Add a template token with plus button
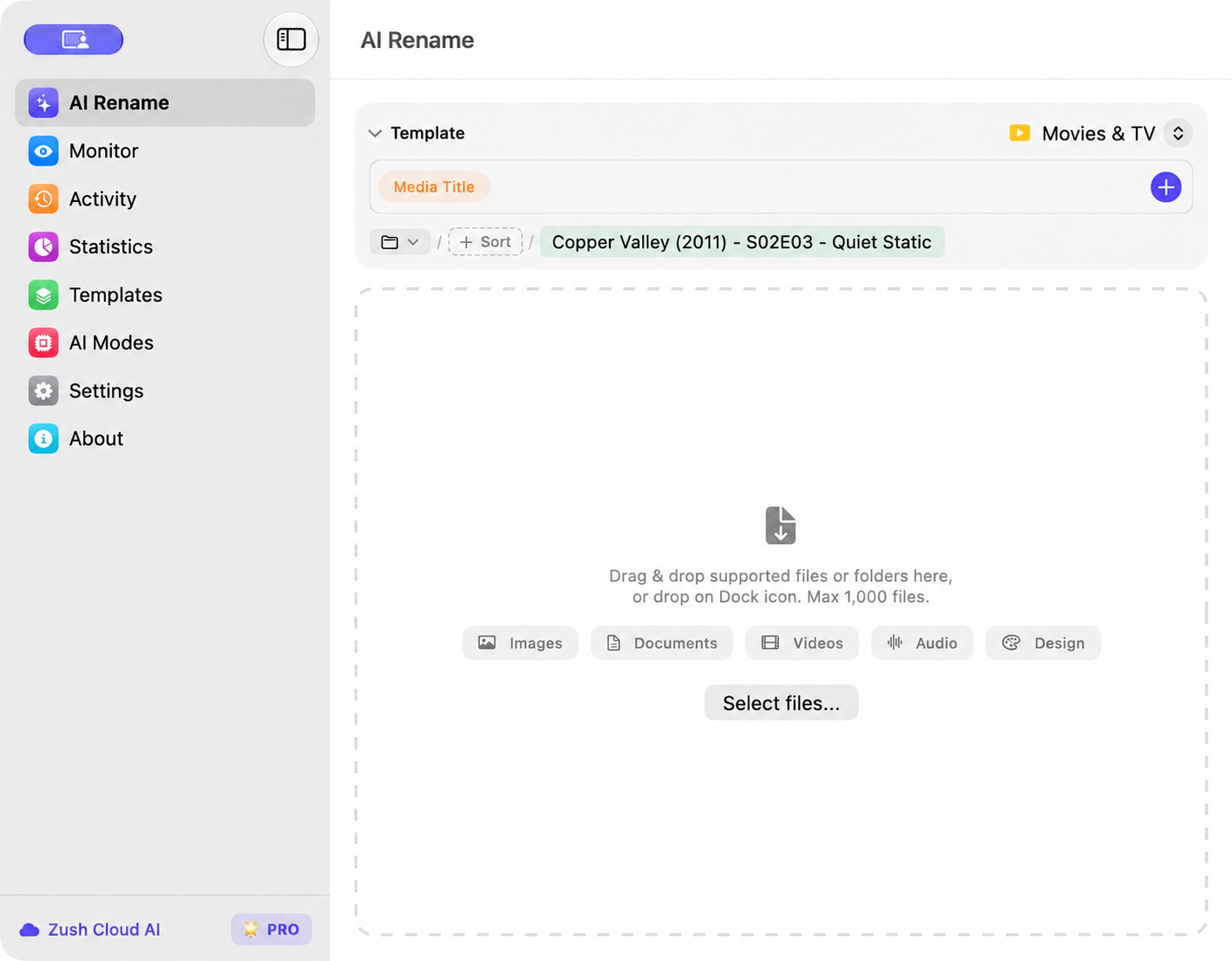This screenshot has height=961, width=1232. click(1165, 187)
